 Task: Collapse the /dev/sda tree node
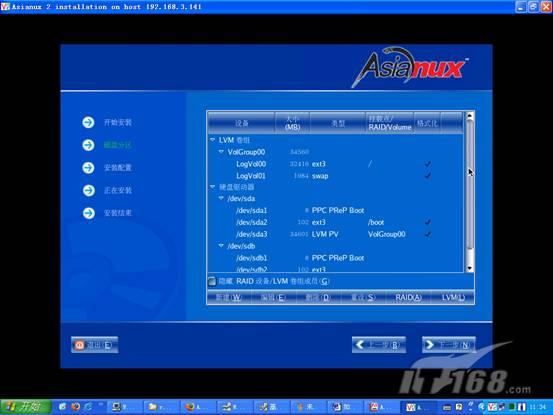221,198
